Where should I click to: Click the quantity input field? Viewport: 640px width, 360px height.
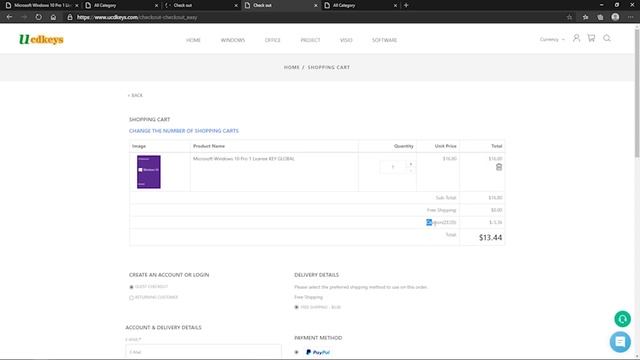click(393, 167)
